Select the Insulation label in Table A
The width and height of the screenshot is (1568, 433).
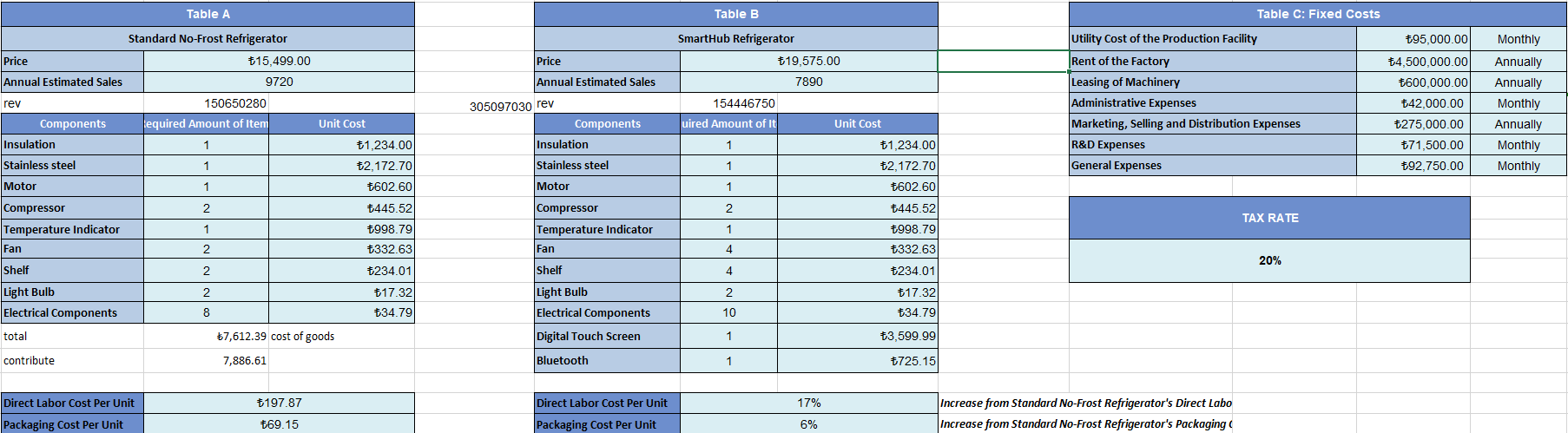point(72,145)
